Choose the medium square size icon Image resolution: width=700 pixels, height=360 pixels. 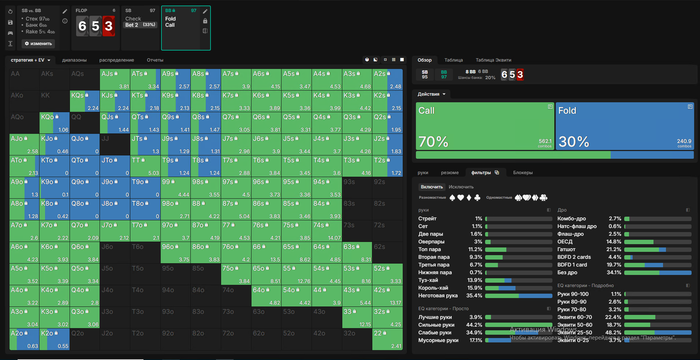pos(393,59)
